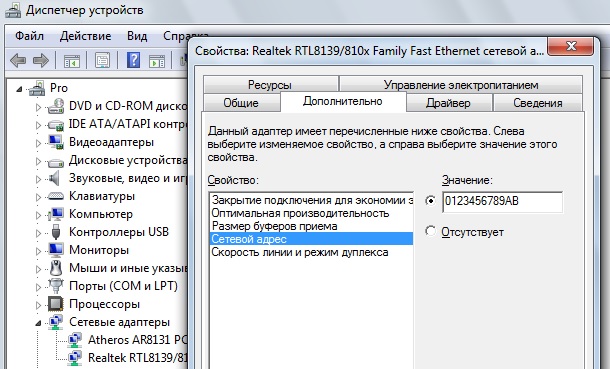Screen dimensions: 610x369
Task: Click the Контроллеры USB plug icon
Action: (56, 232)
